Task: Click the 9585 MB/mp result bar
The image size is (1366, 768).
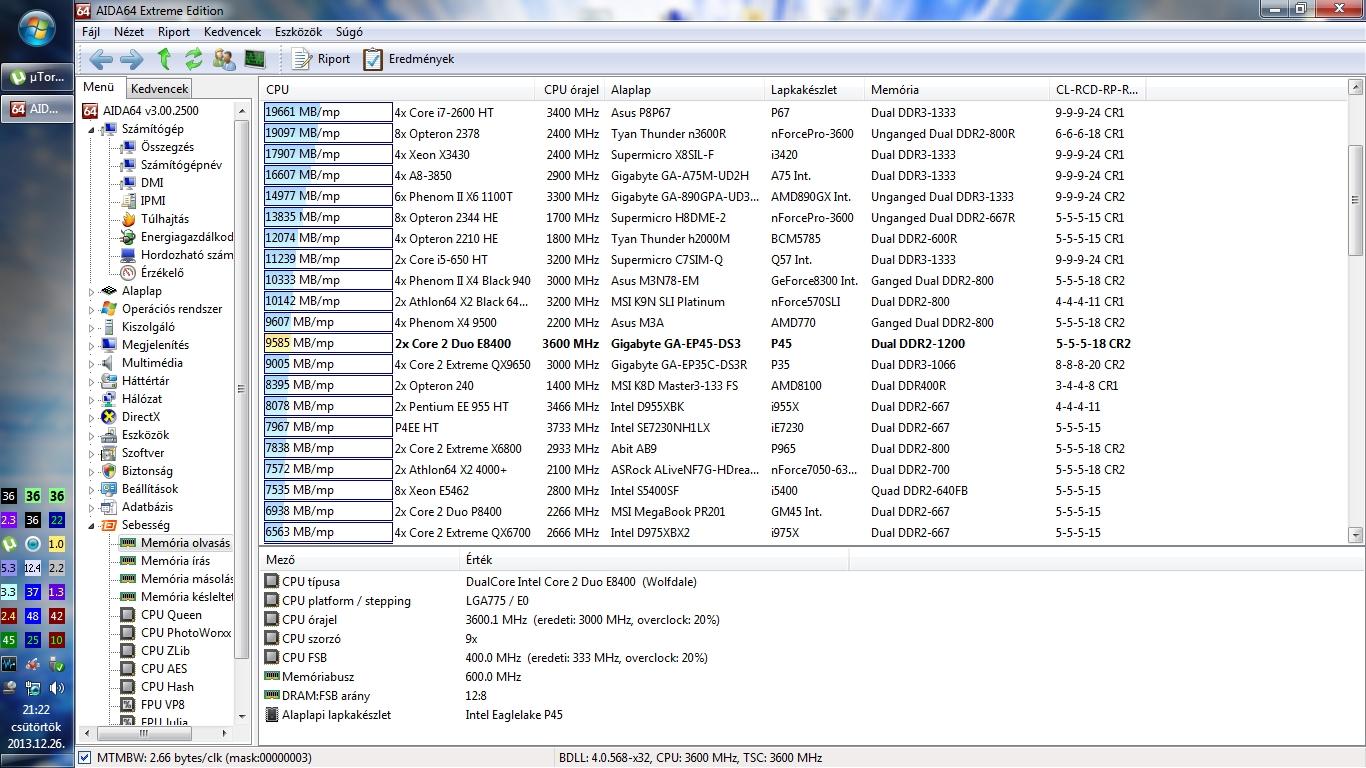Action: 328,343
